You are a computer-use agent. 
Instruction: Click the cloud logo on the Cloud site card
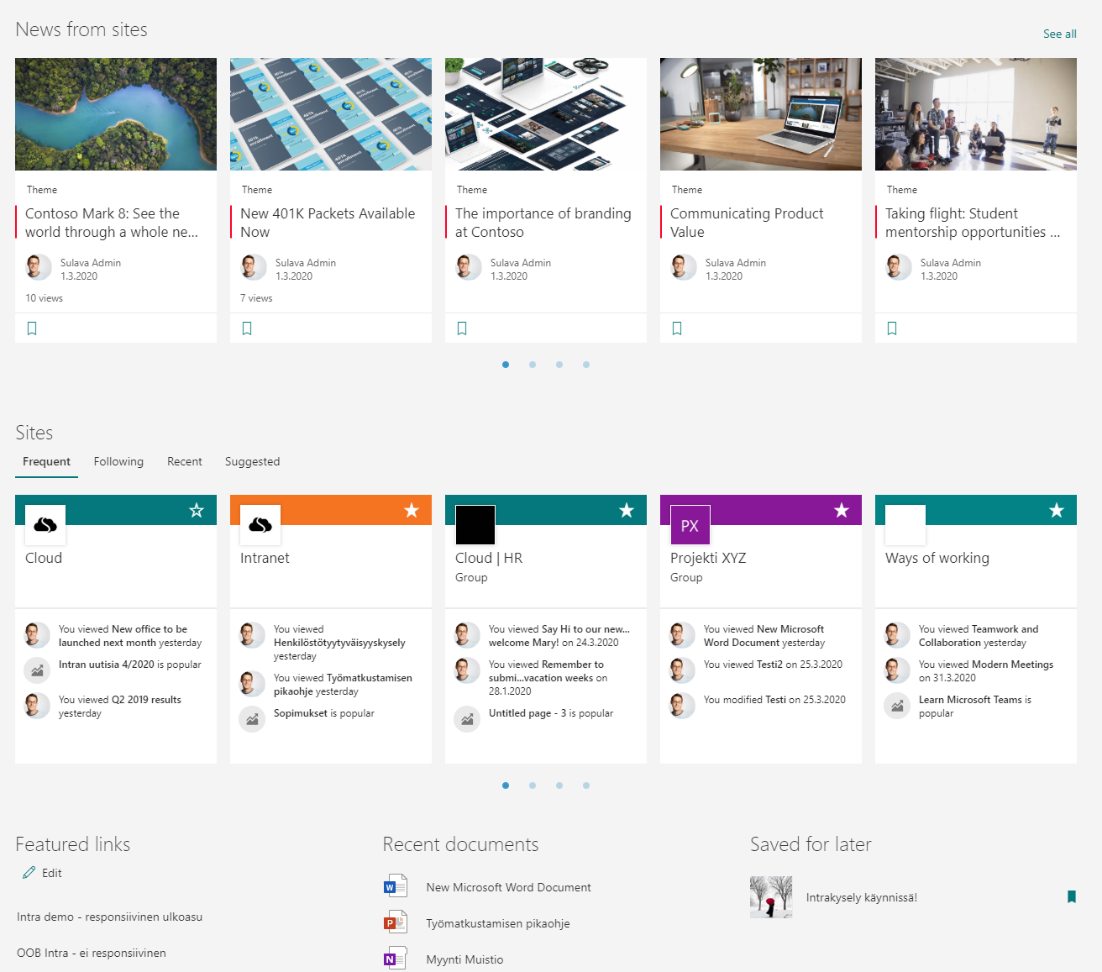pyautogui.click(x=44, y=524)
